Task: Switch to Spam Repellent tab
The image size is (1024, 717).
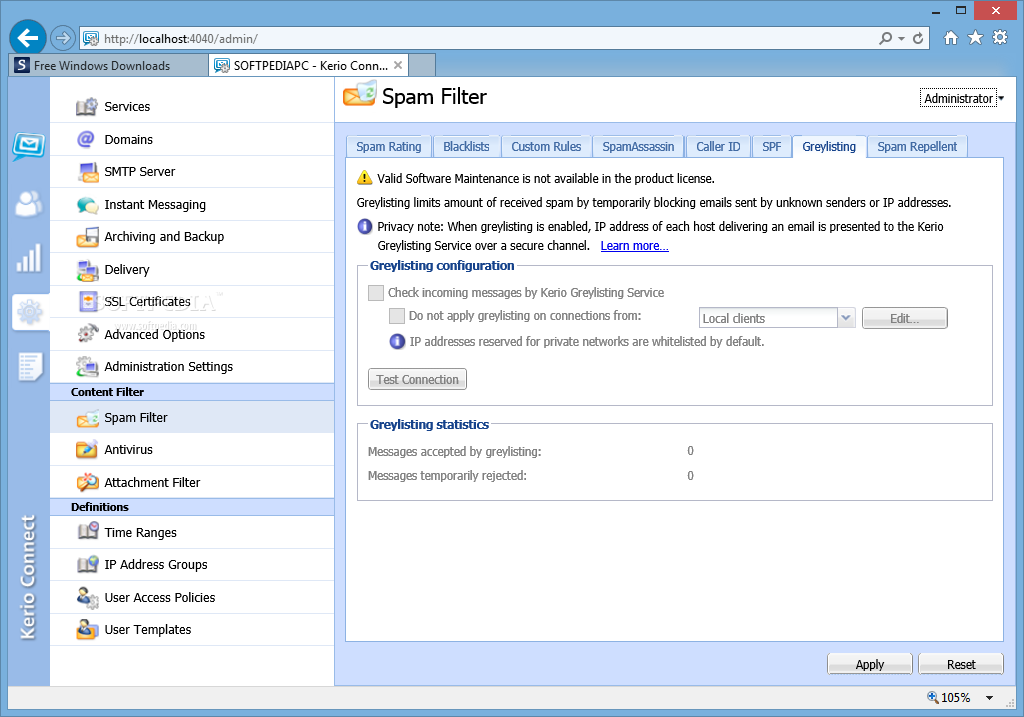Action: 917,147
